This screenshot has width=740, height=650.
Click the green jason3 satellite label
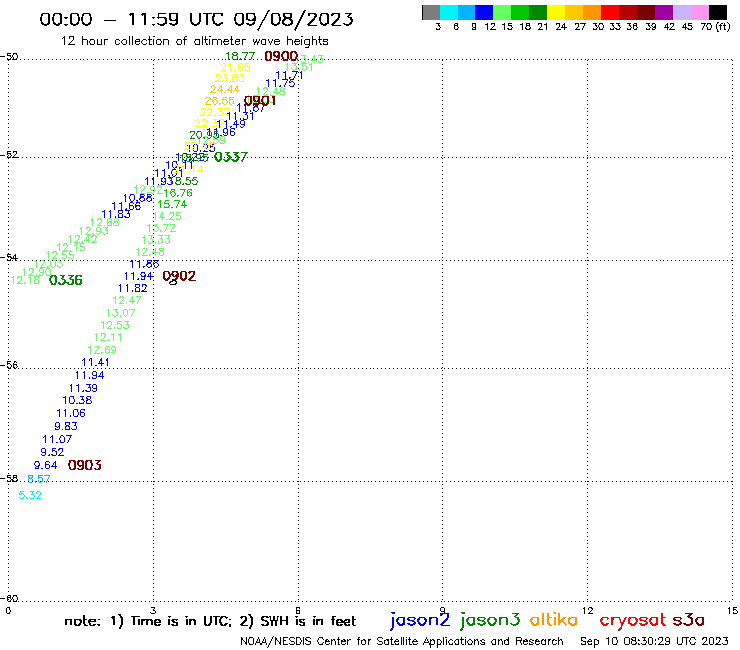(490, 620)
